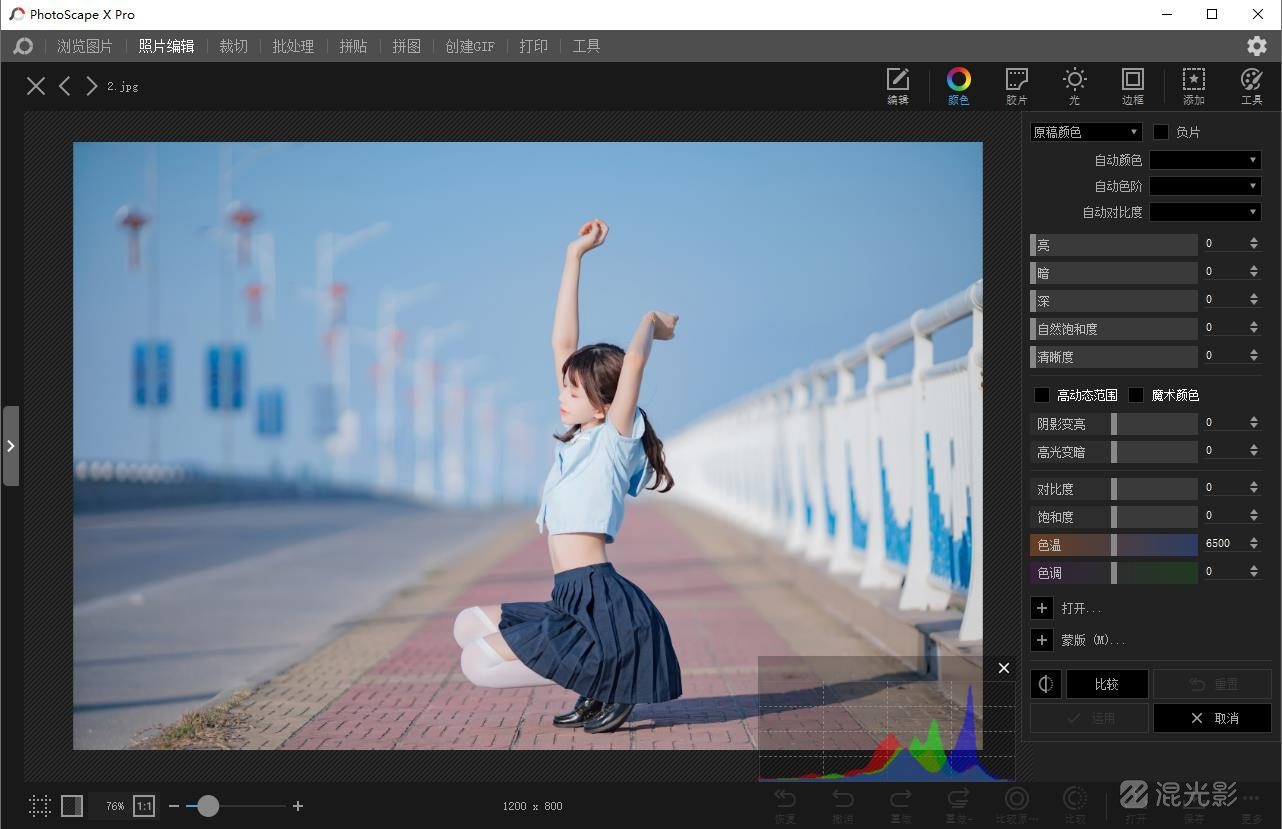Switch to 浏览图片 viewer tab
The image size is (1282, 829).
[x=84, y=46]
